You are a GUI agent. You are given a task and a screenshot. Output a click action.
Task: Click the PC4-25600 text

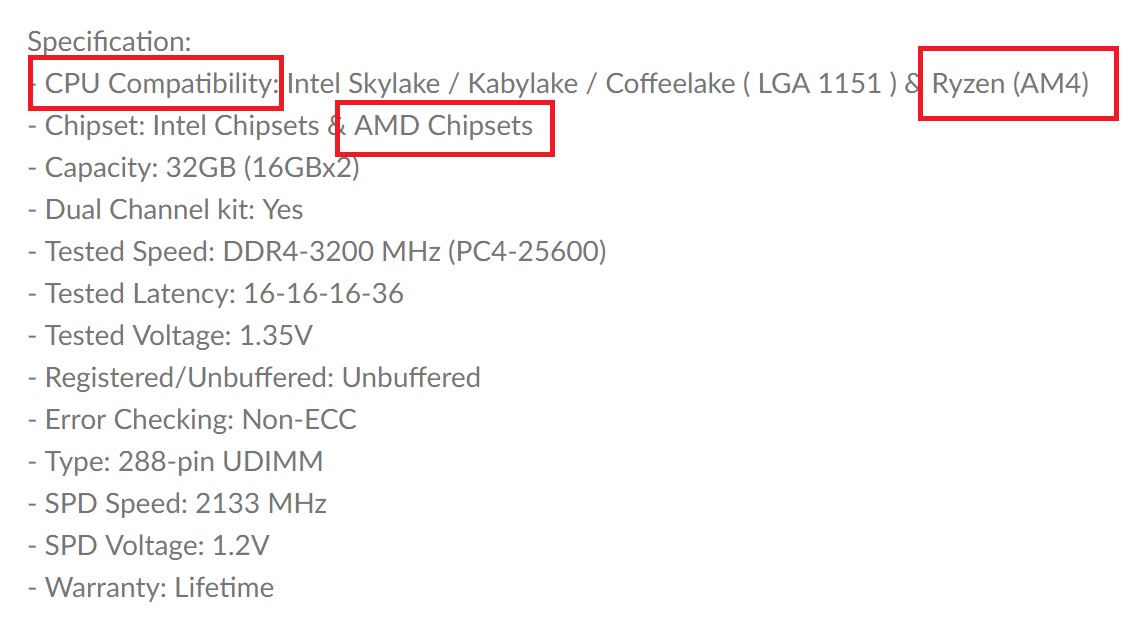[527, 252]
